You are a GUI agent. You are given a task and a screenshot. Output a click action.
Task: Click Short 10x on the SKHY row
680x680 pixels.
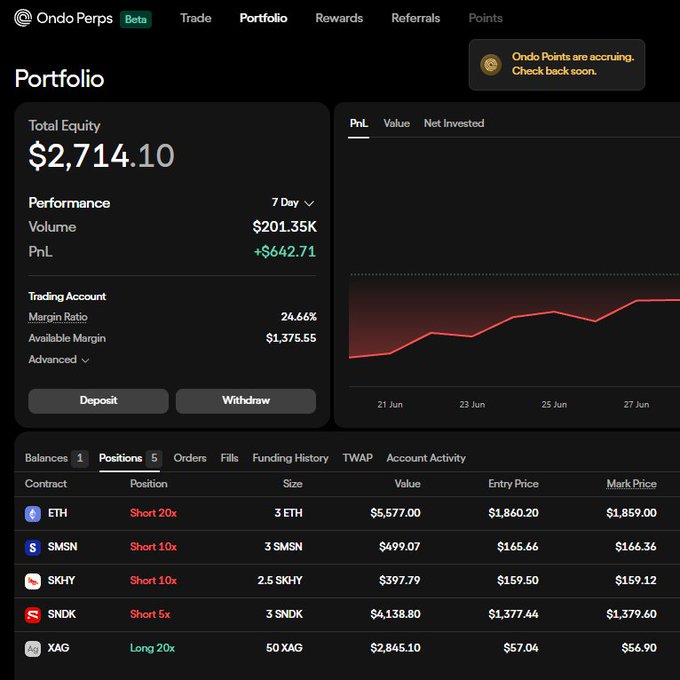point(154,581)
